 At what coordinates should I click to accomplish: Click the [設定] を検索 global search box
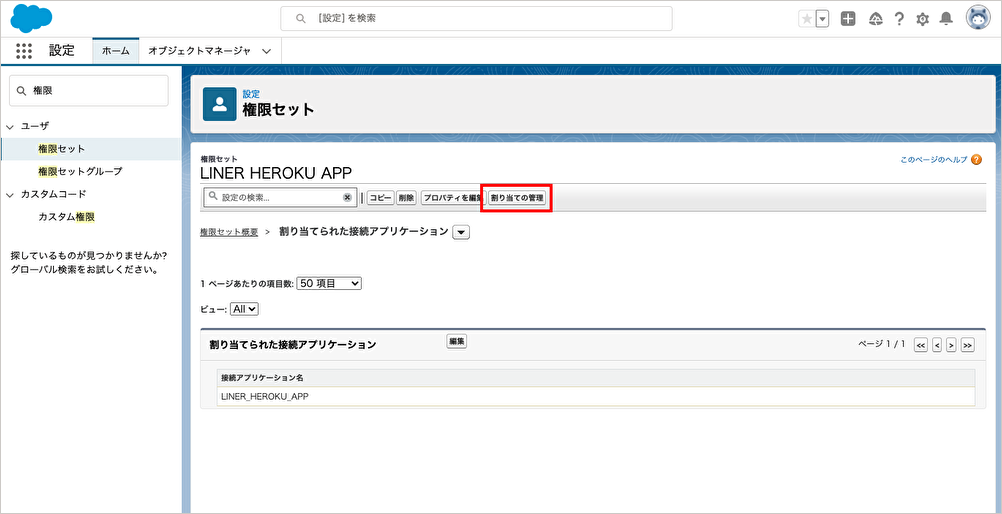click(x=476, y=19)
